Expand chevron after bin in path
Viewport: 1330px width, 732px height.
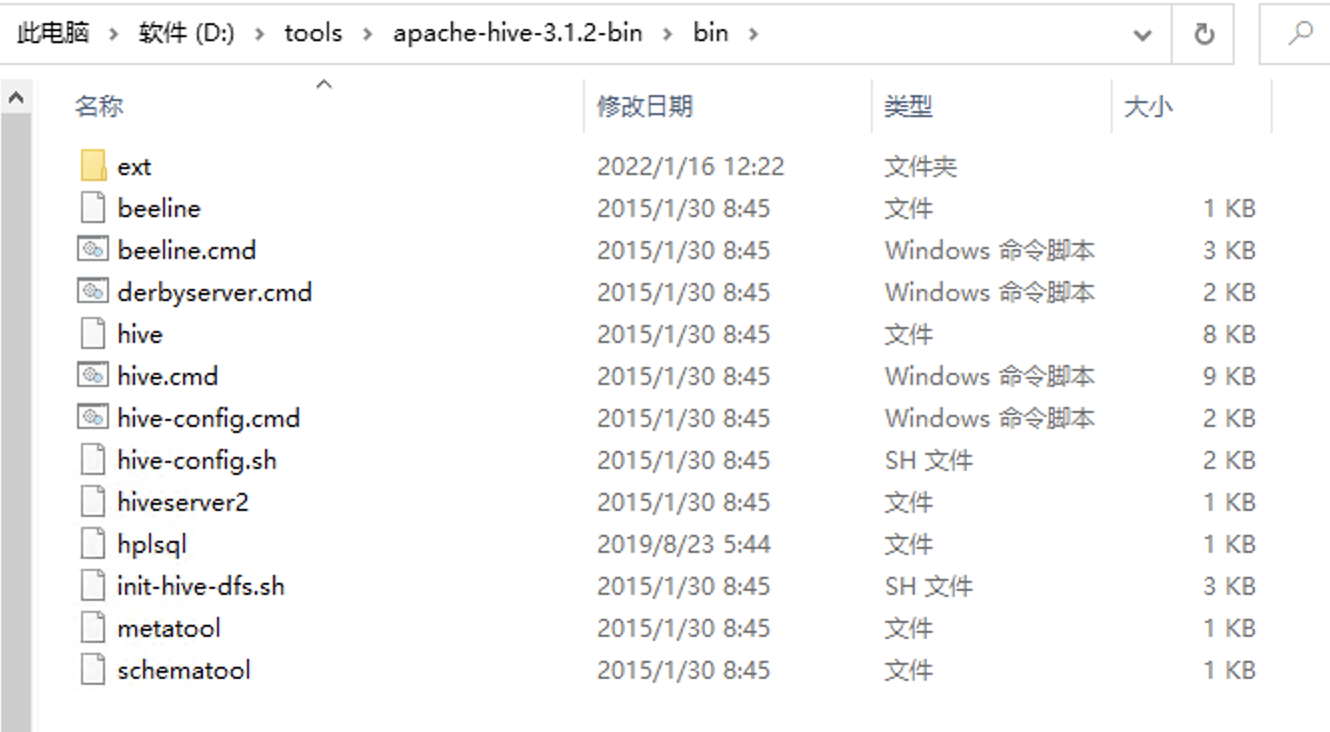tap(753, 34)
